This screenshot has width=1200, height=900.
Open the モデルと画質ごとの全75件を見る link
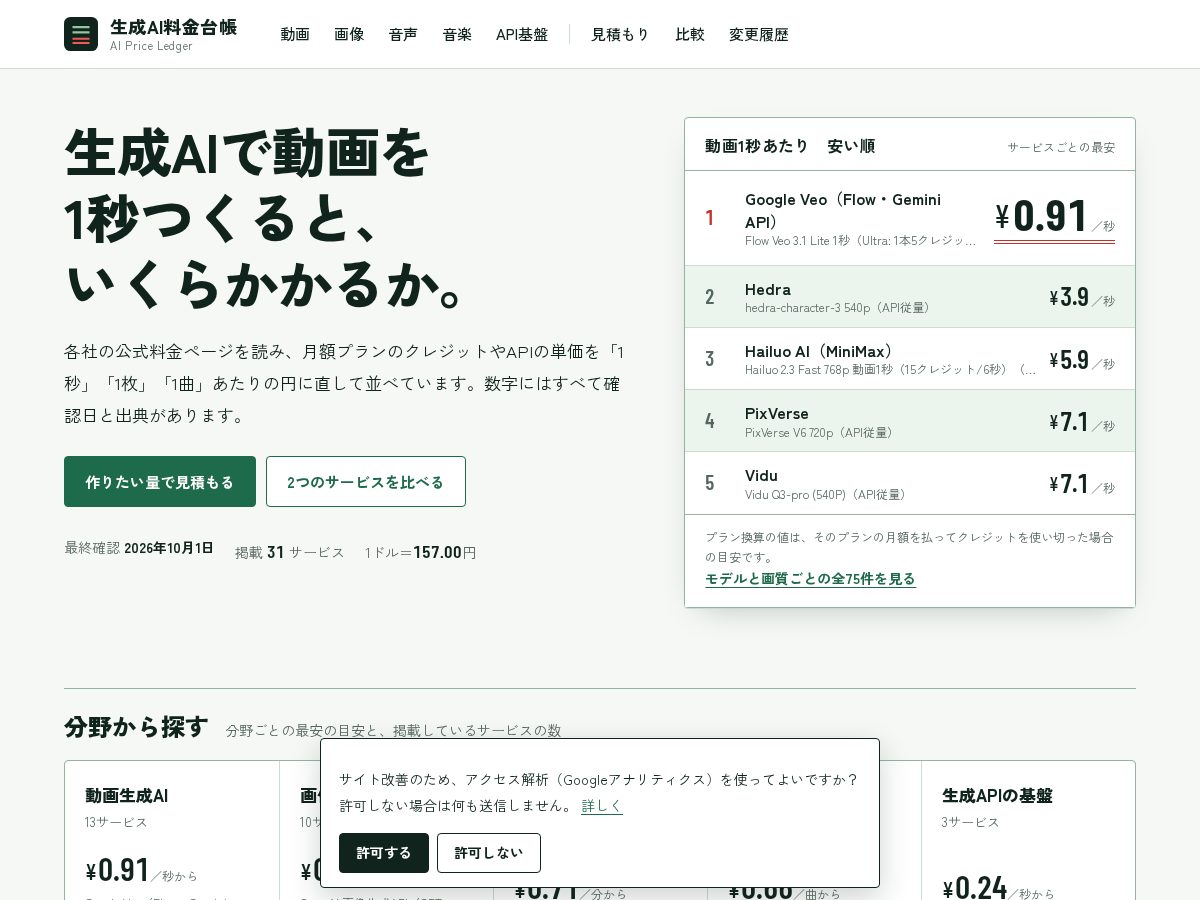tap(810, 579)
